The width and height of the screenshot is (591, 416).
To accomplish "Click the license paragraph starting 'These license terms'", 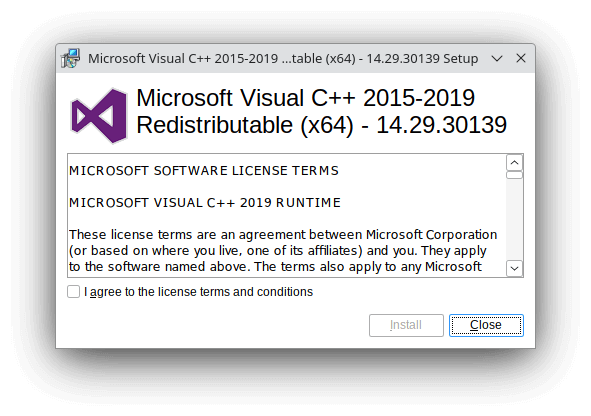I will click(283, 251).
